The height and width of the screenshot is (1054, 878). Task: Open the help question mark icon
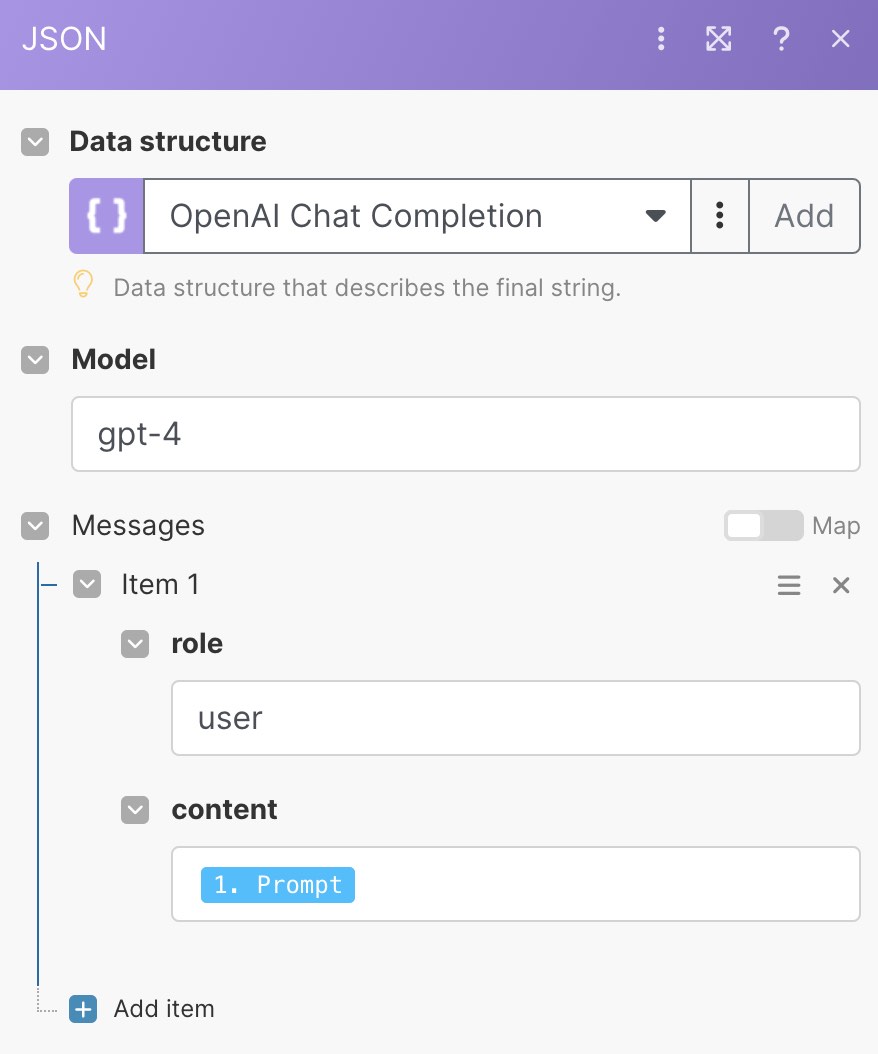[781, 39]
